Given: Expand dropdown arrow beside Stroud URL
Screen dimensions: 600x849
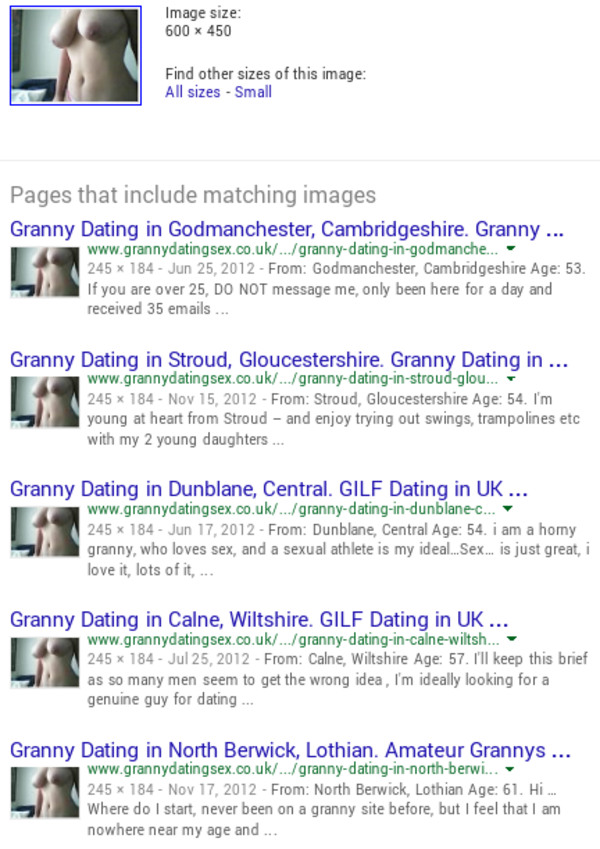Looking at the screenshot, I should tap(511, 378).
